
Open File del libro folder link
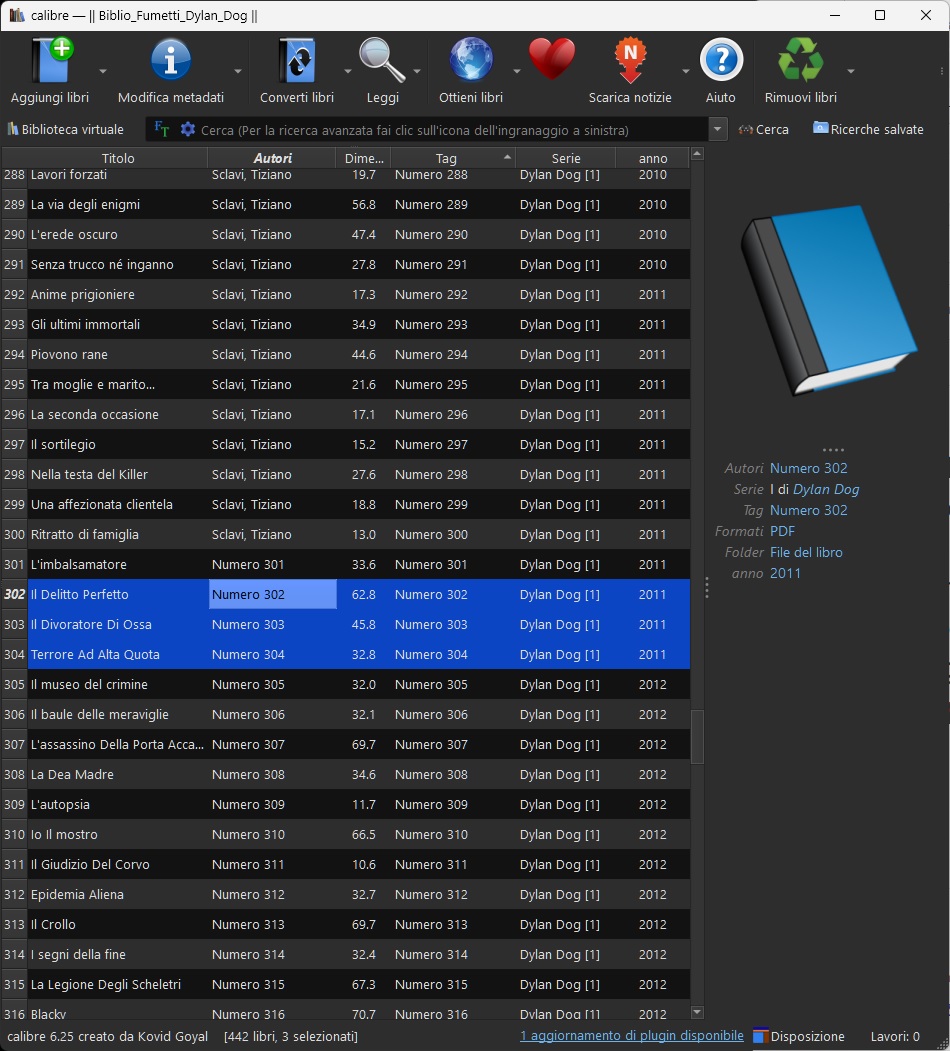[806, 552]
